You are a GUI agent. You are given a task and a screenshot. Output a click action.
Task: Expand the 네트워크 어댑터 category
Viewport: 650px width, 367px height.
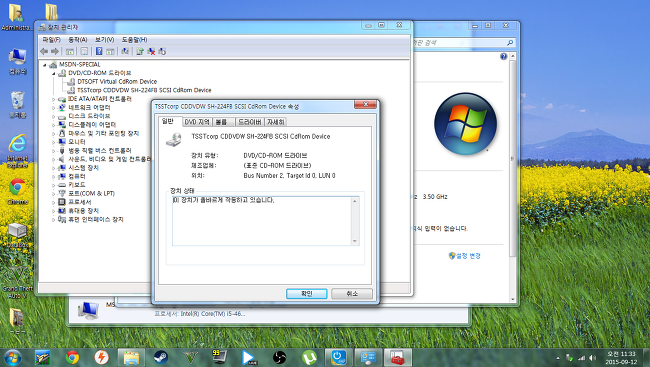tap(53, 108)
